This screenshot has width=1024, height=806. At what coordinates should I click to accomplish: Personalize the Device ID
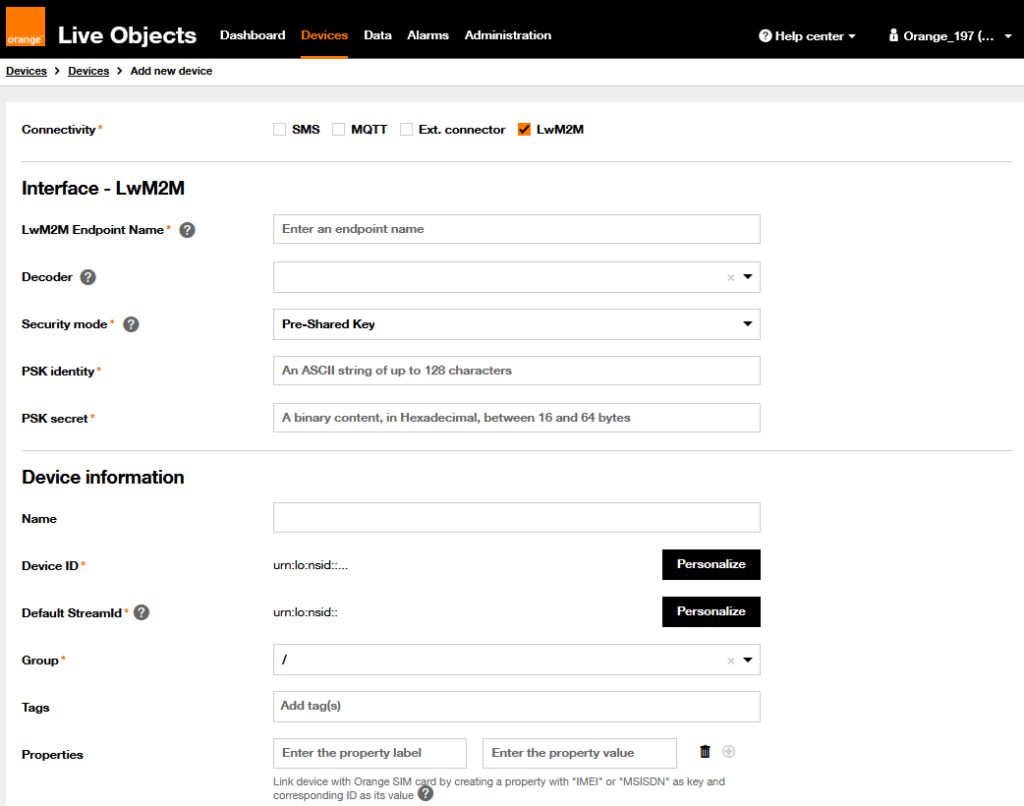(x=711, y=564)
